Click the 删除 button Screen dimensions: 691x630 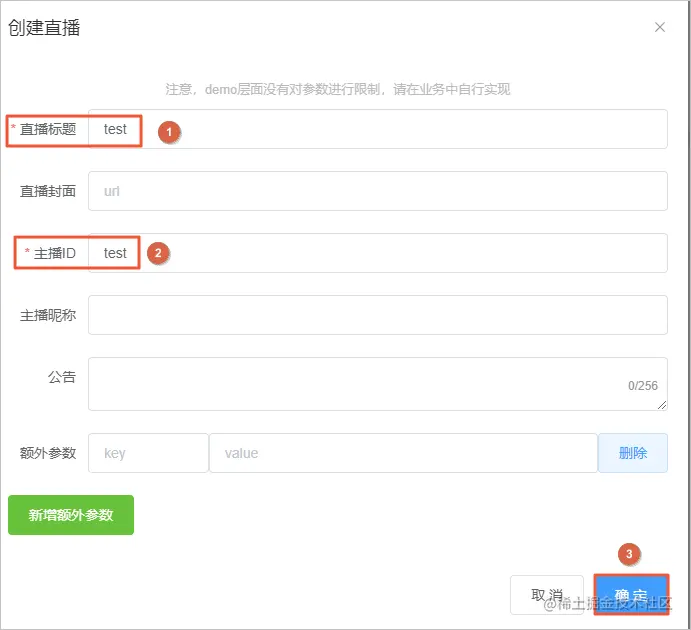click(x=632, y=453)
